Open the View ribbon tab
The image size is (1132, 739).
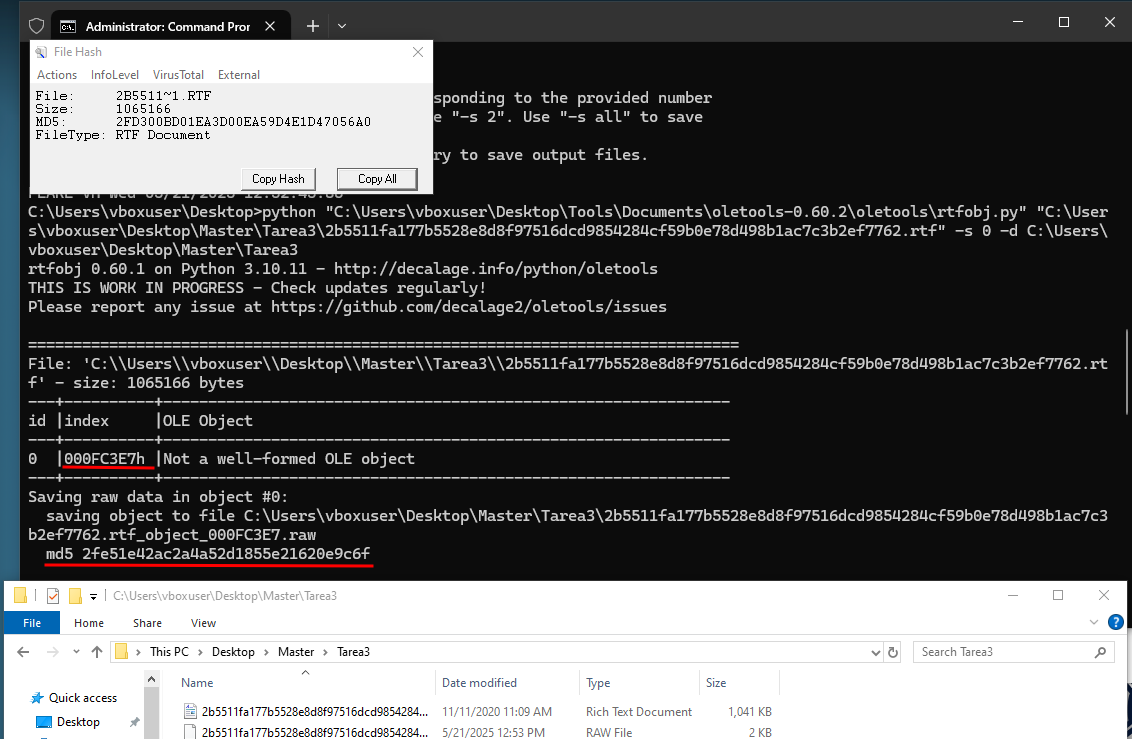click(x=204, y=623)
